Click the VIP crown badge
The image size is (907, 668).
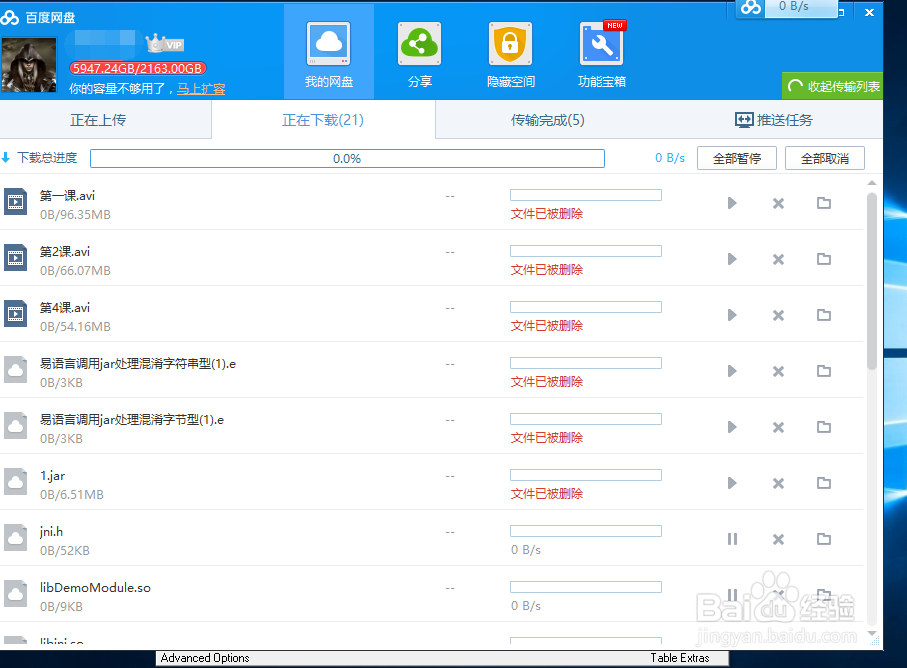[163, 42]
